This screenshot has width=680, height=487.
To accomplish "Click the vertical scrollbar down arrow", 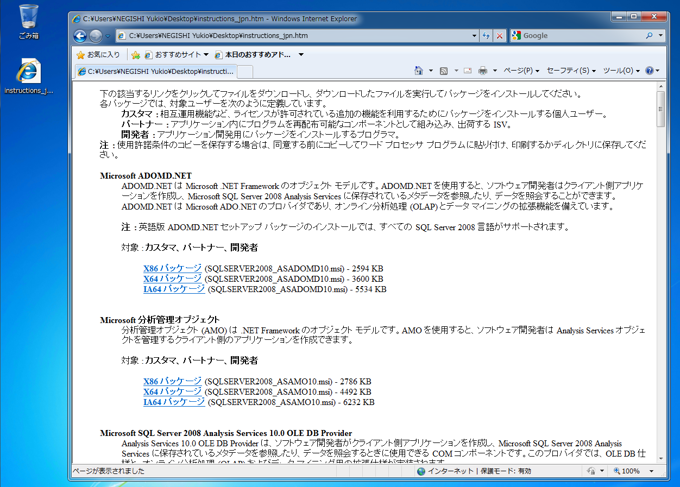I will 660,458.
